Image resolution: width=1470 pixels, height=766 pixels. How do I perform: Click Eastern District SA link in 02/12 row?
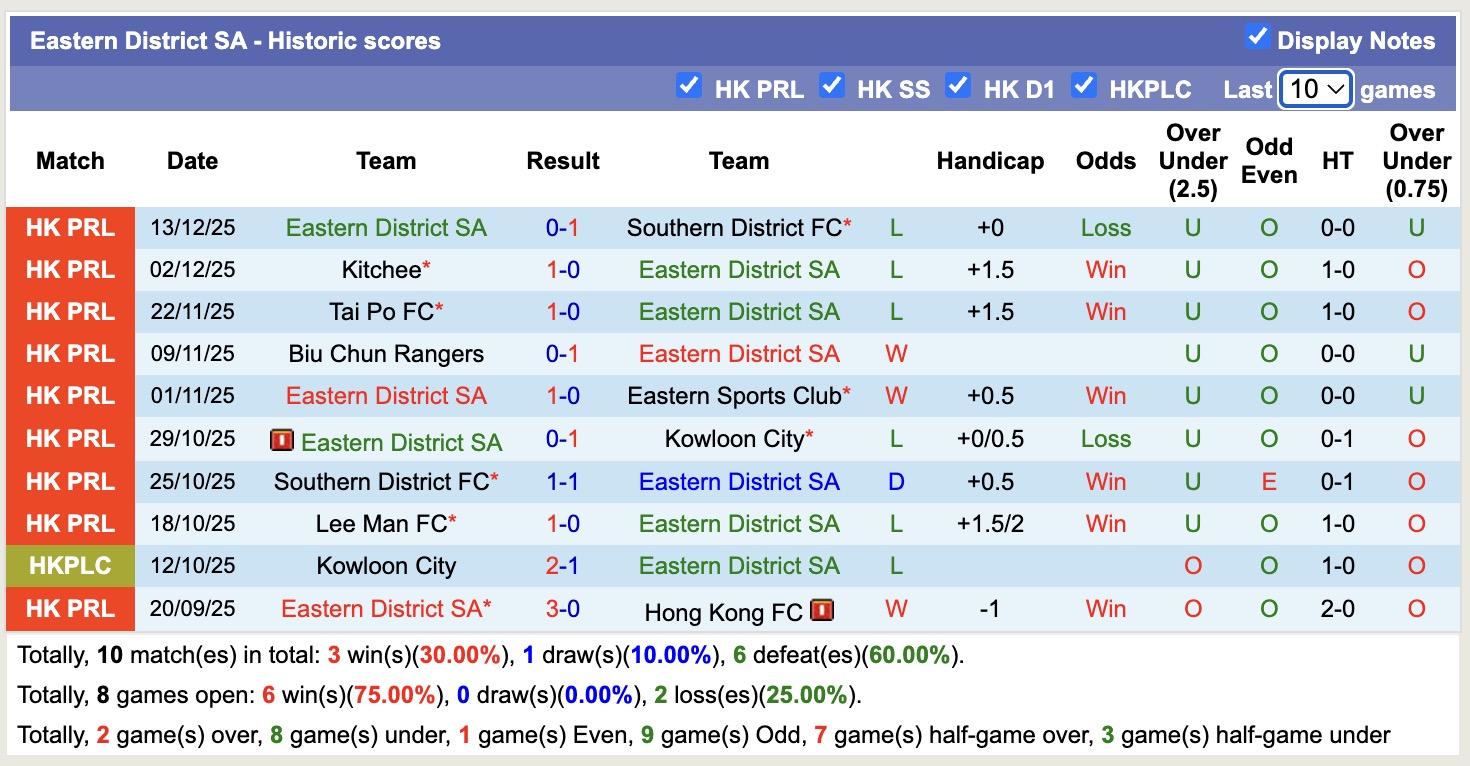click(x=739, y=269)
